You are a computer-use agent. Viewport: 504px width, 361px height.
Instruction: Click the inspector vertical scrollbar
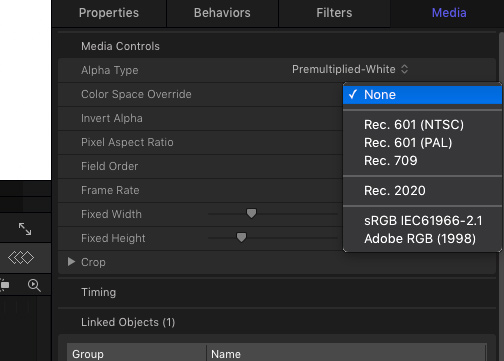pyautogui.click(x=502, y=197)
